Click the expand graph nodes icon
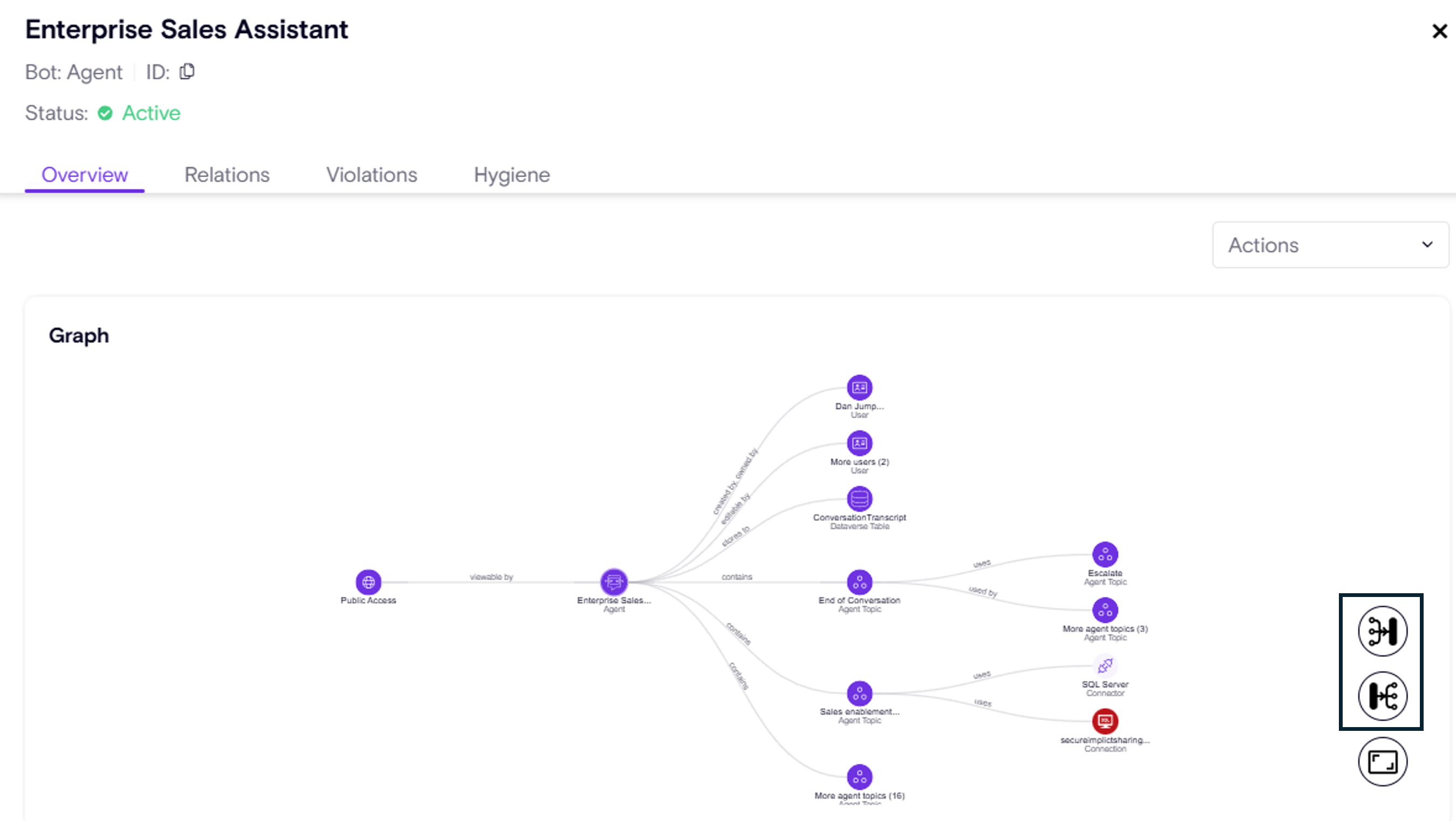The height and width of the screenshot is (821, 1456). [x=1382, y=696]
